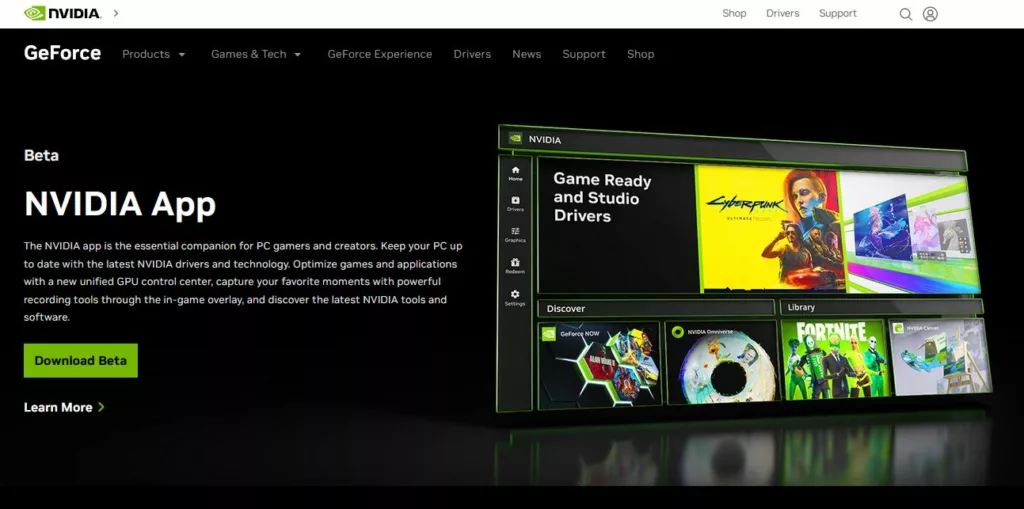Open Shop in GeForce navigation
The height and width of the screenshot is (509, 1024).
point(640,54)
